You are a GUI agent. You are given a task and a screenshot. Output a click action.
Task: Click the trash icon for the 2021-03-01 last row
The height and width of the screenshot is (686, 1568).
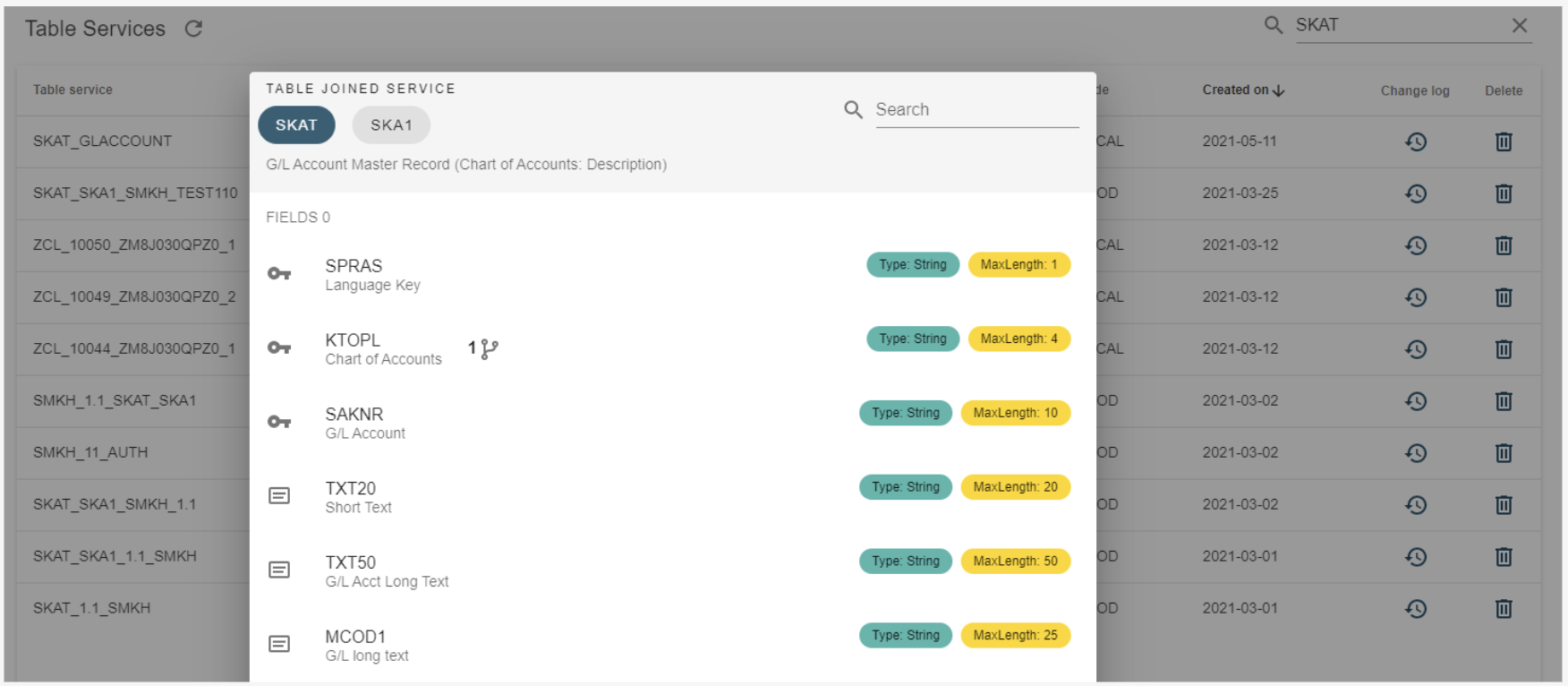(1503, 609)
